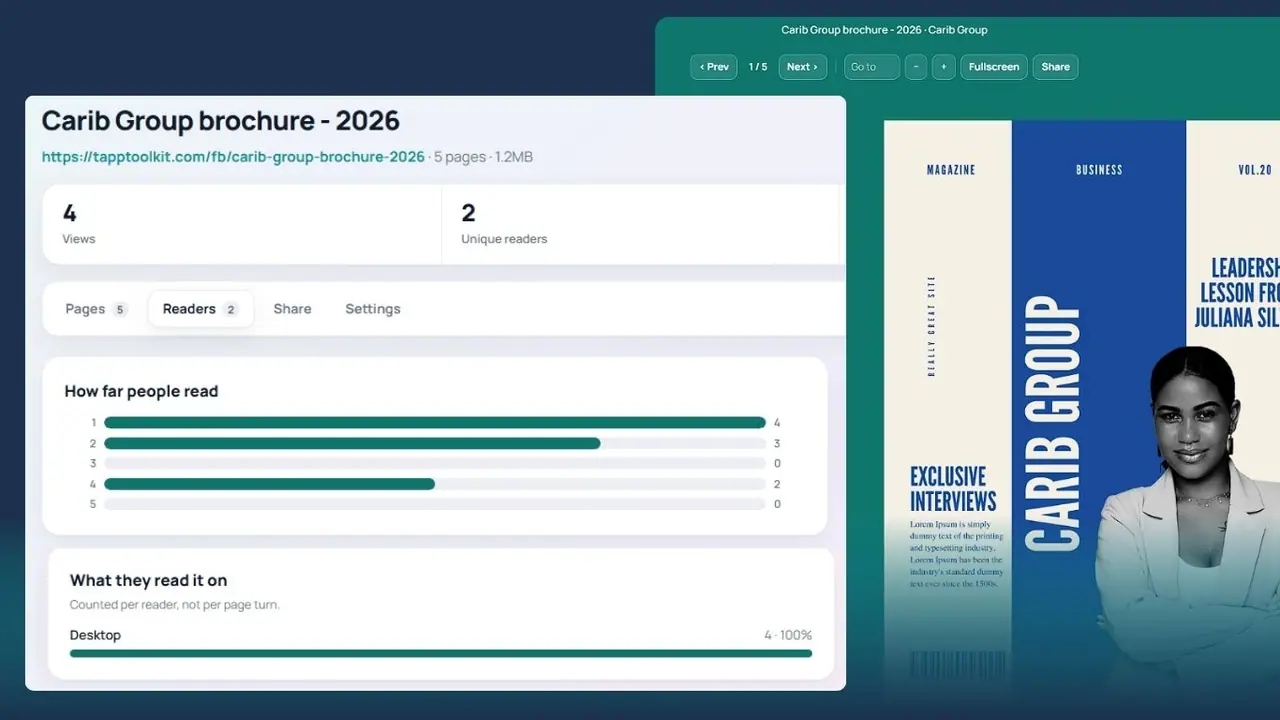Click the "What they read it on" heading

tap(149, 580)
